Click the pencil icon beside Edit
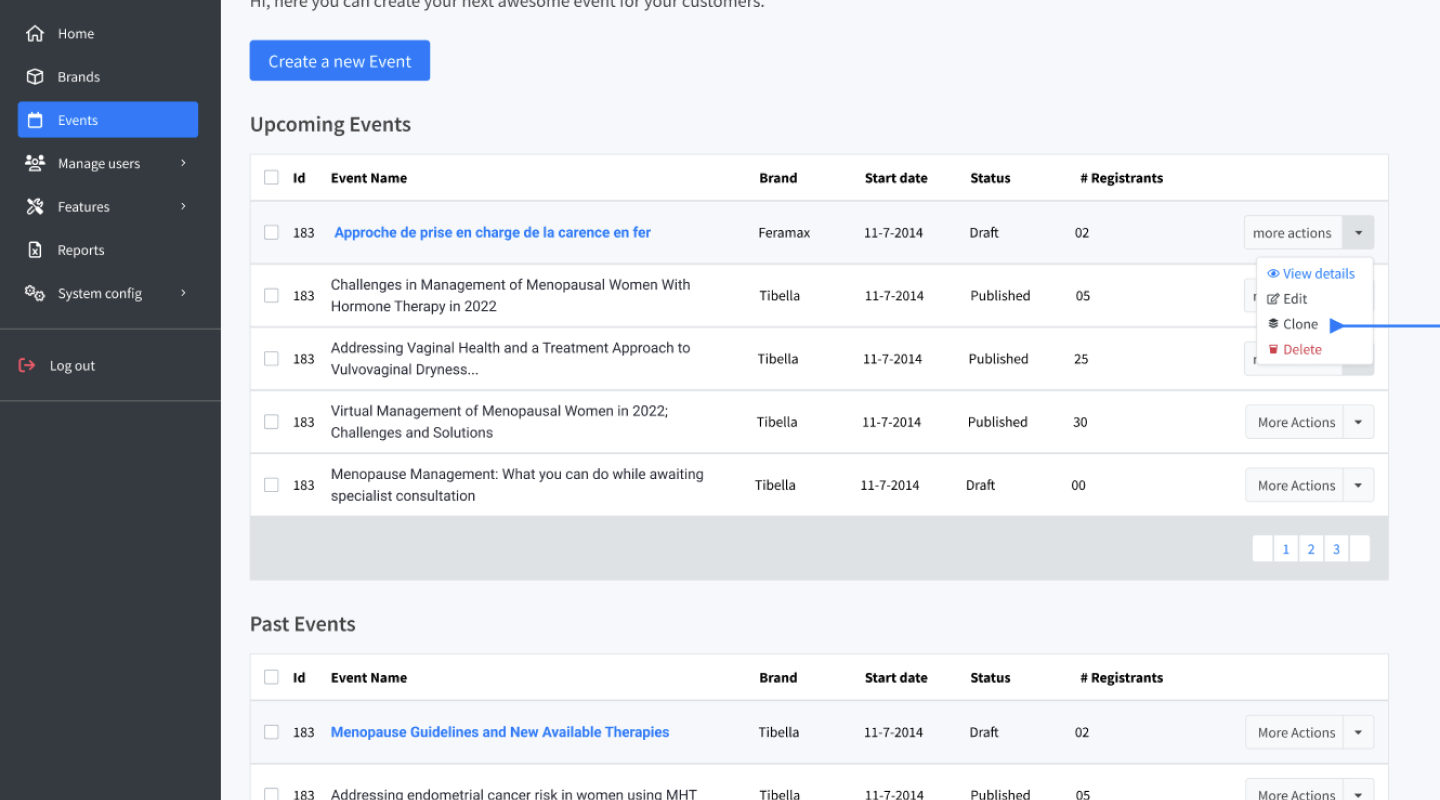 (x=1273, y=299)
